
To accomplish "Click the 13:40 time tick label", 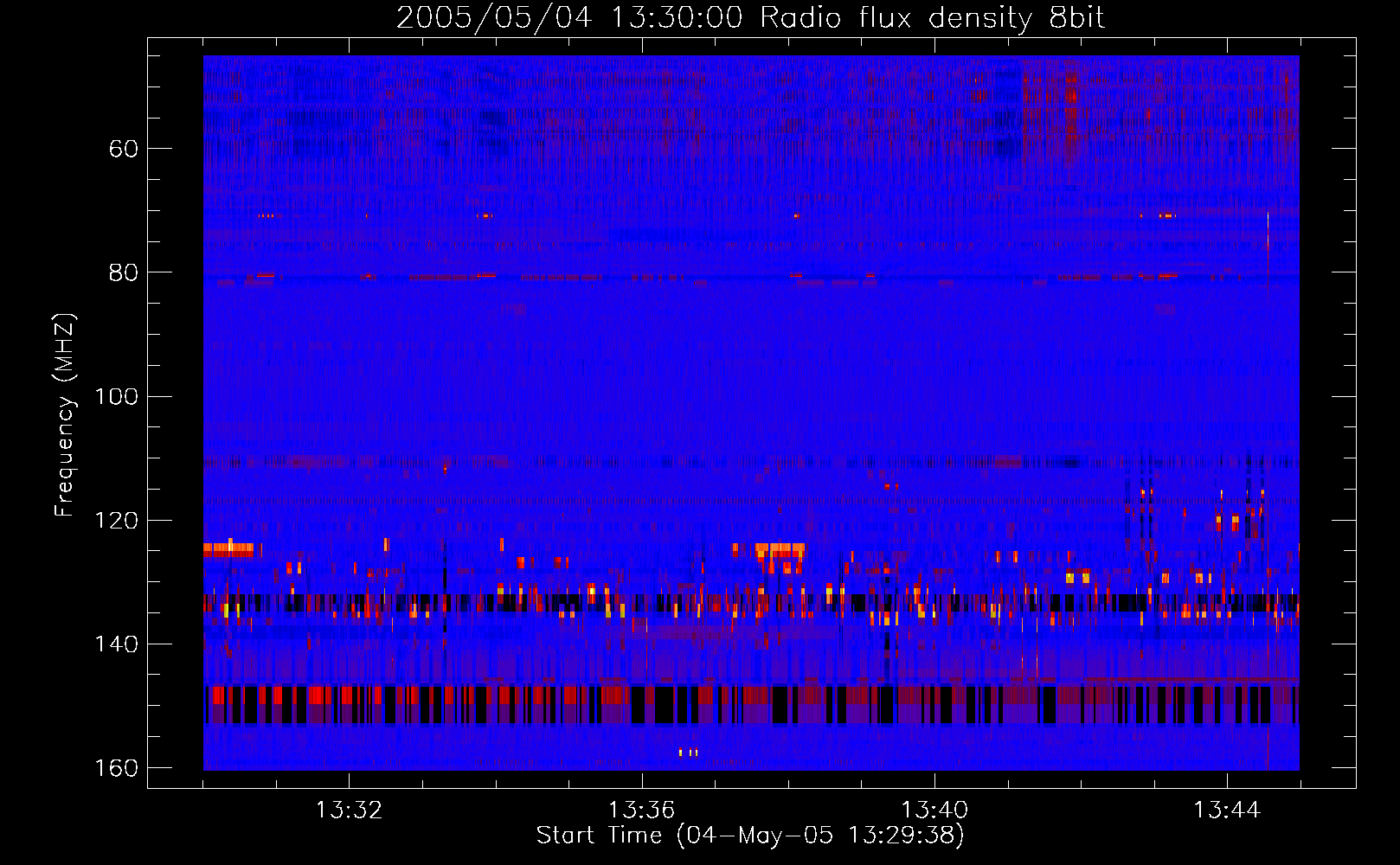I will click(x=934, y=811).
